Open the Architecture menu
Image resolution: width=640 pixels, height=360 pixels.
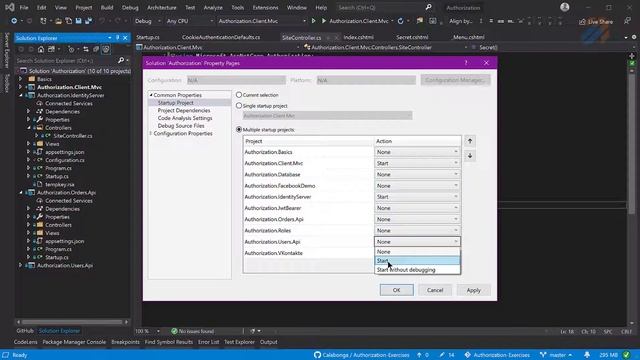(162, 7)
